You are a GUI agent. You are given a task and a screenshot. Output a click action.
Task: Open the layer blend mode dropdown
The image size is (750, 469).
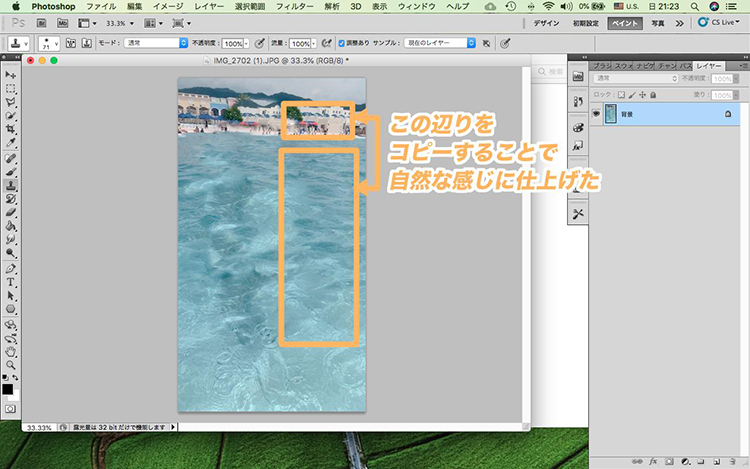pyautogui.click(x=636, y=78)
